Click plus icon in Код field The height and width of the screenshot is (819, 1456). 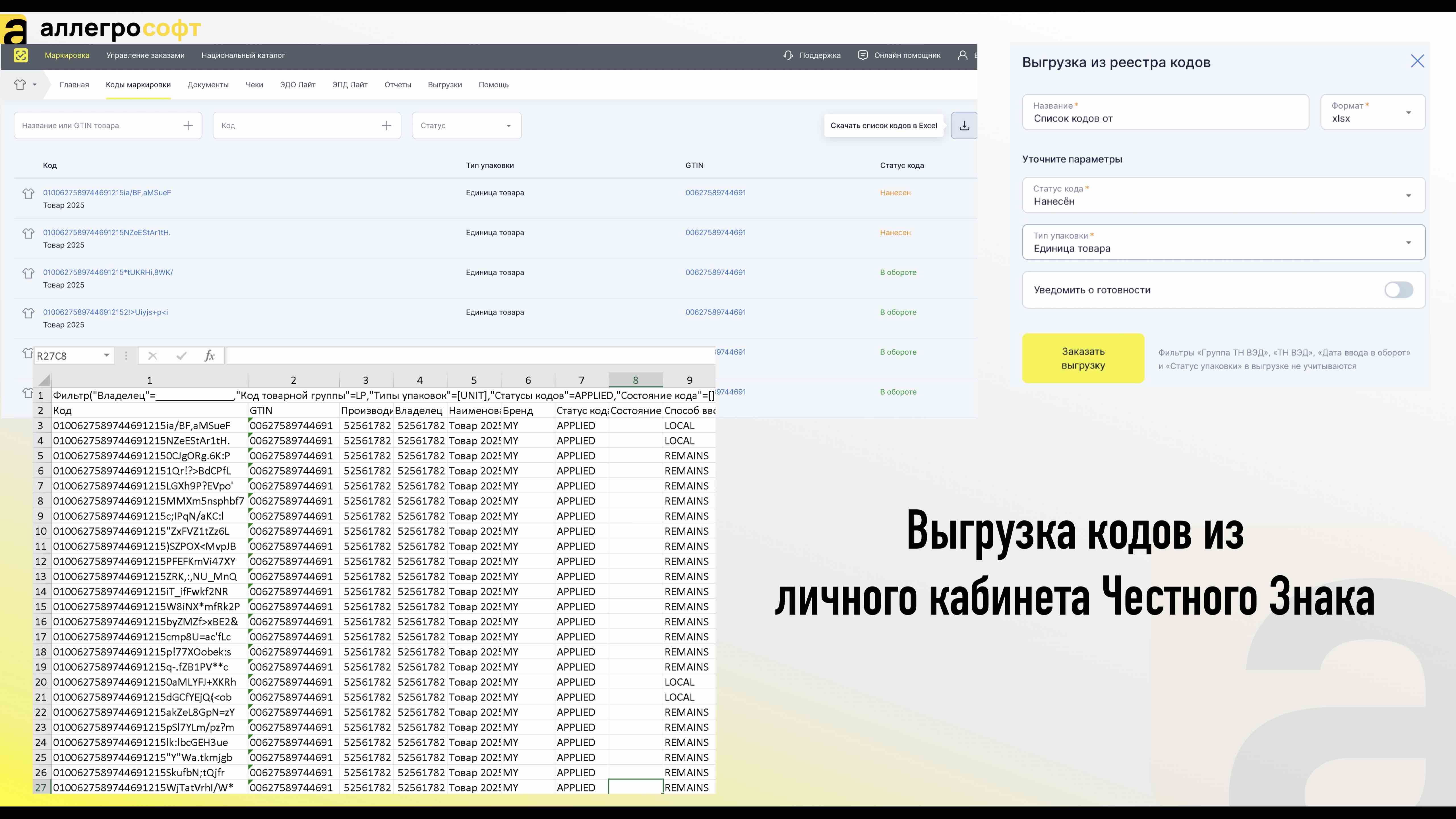point(387,125)
